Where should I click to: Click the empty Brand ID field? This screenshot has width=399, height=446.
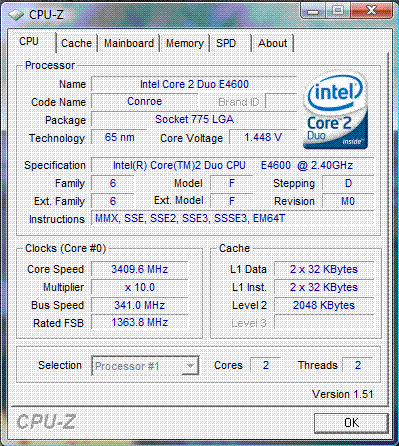(281, 101)
